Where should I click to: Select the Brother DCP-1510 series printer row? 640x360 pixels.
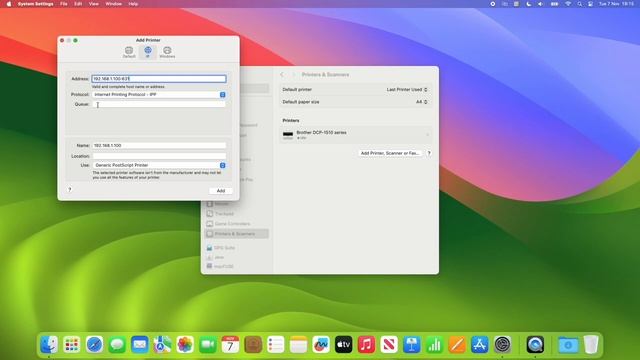pos(356,135)
